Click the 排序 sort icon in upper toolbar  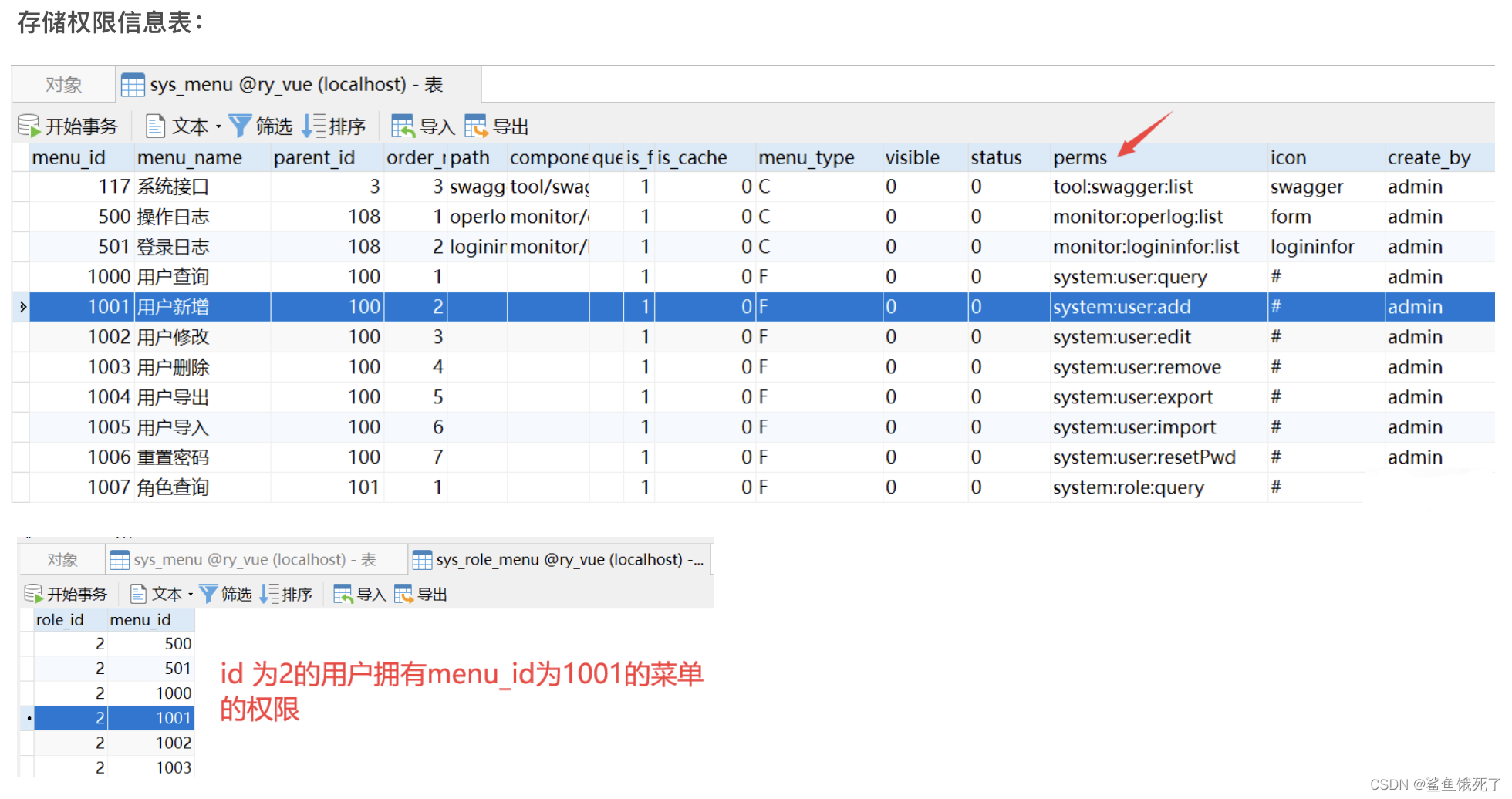tap(313, 126)
